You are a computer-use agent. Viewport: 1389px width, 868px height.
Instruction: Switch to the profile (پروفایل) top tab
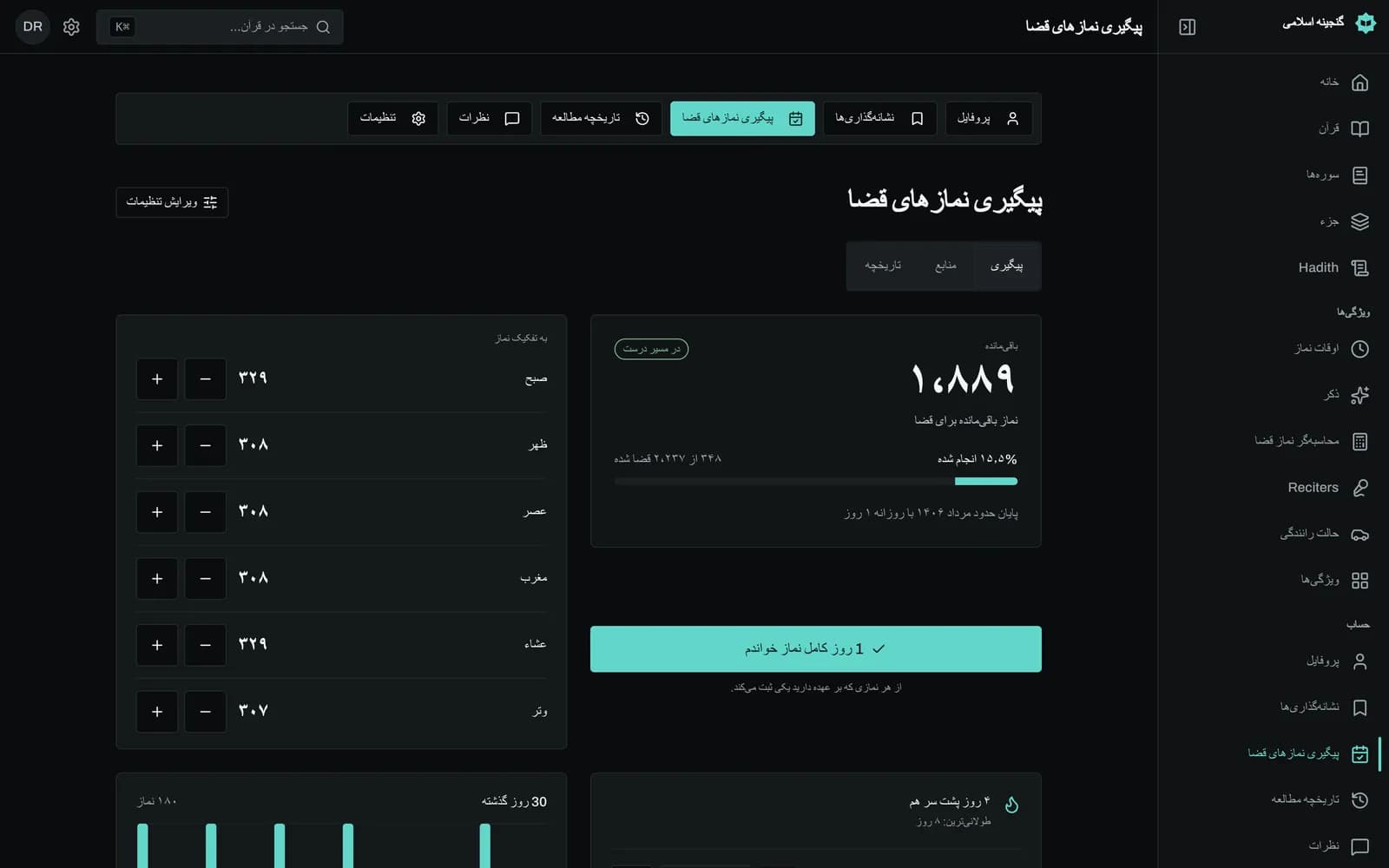(x=989, y=118)
